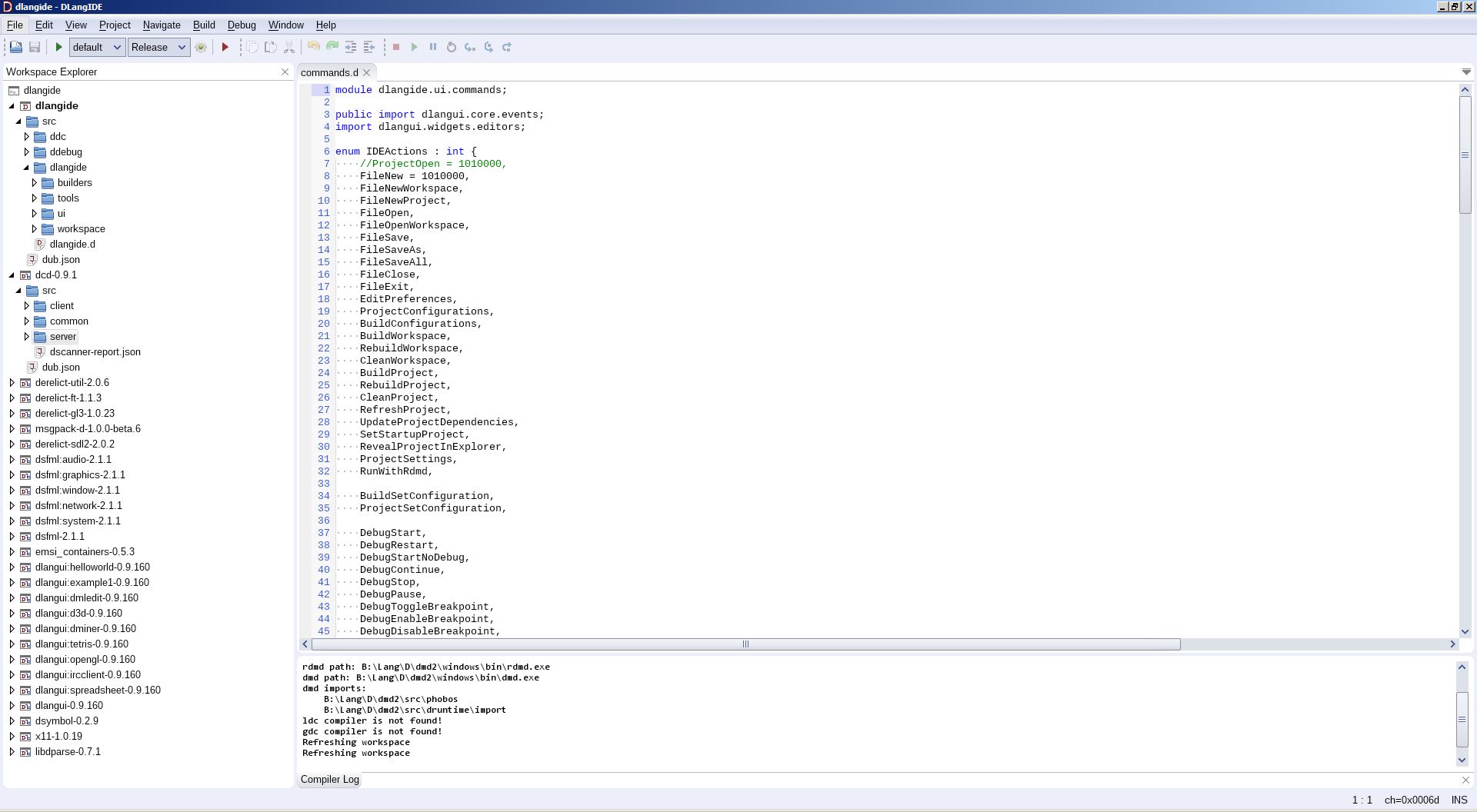Open project settings via the gear icon
The image size is (1477, 812).
tap(201, 47)
